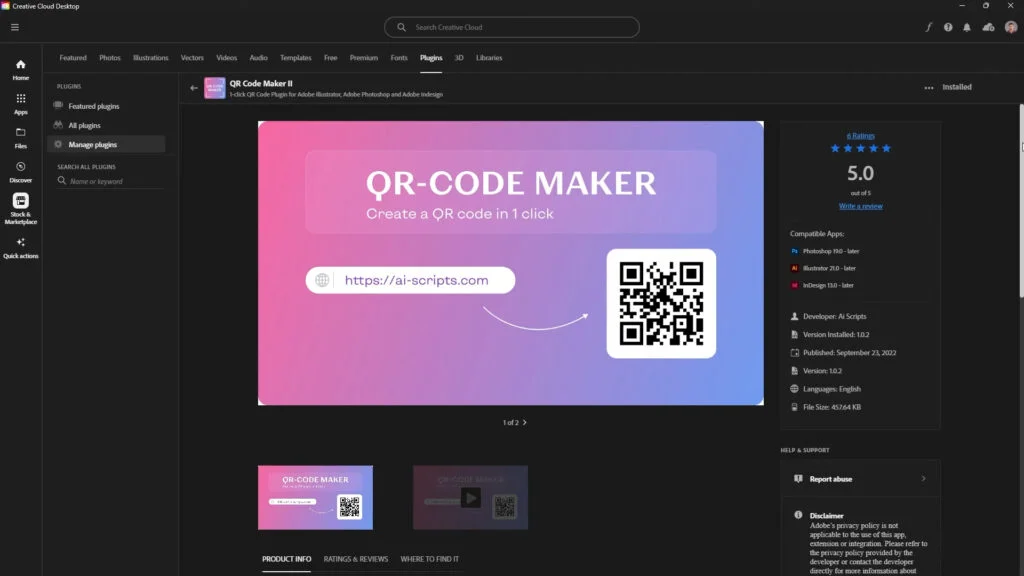1024x576 pixels.
Task: Click the Installed status button
Action: [x=957, y=87]
